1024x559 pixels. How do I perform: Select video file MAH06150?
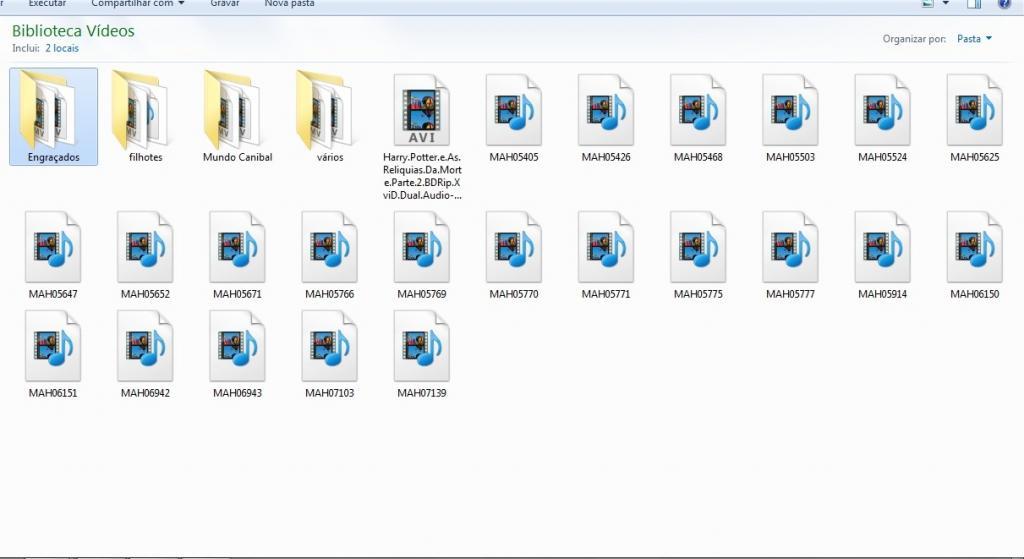click(x=974, y=255)
